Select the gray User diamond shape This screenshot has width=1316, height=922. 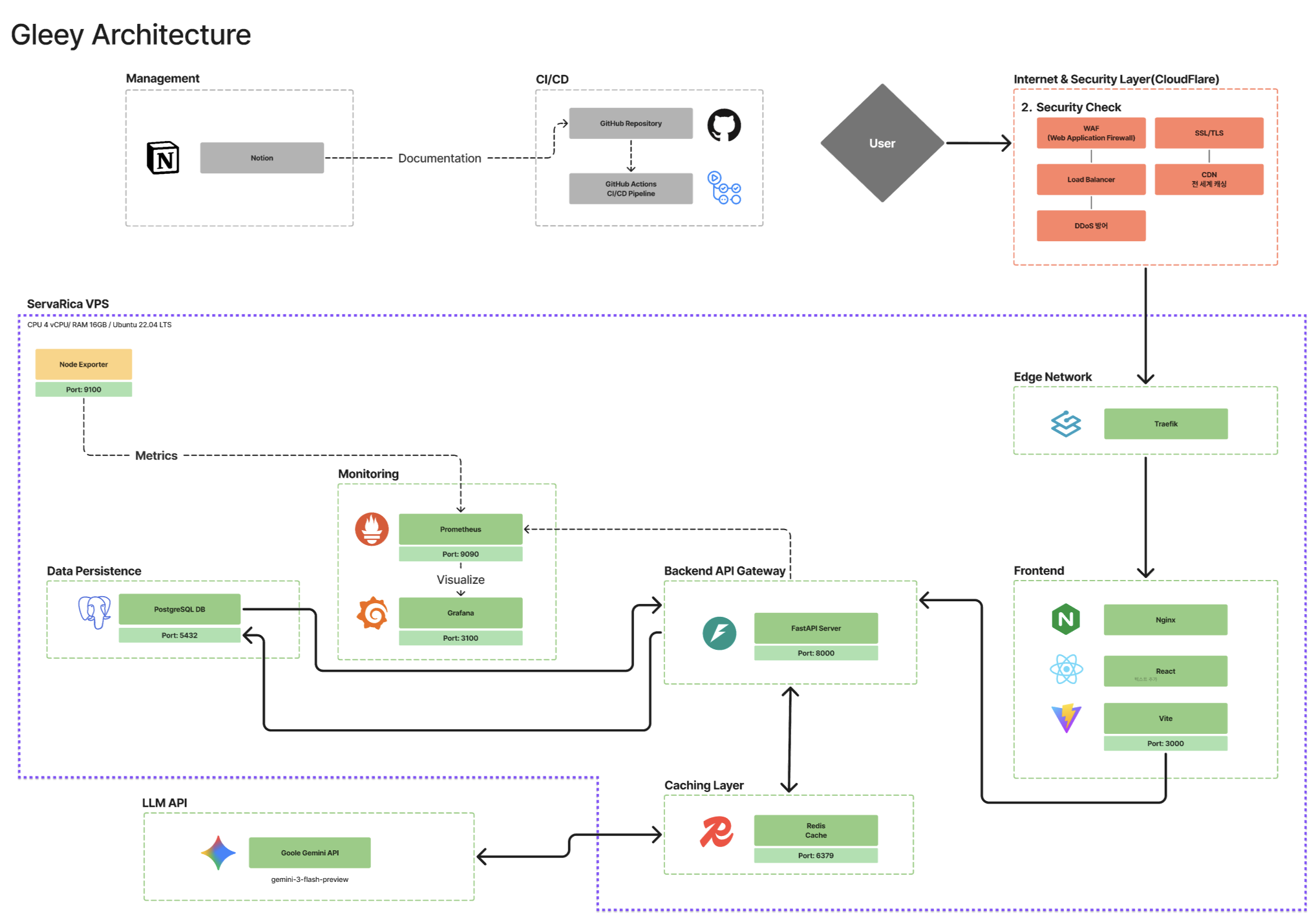tap(882, 143)
